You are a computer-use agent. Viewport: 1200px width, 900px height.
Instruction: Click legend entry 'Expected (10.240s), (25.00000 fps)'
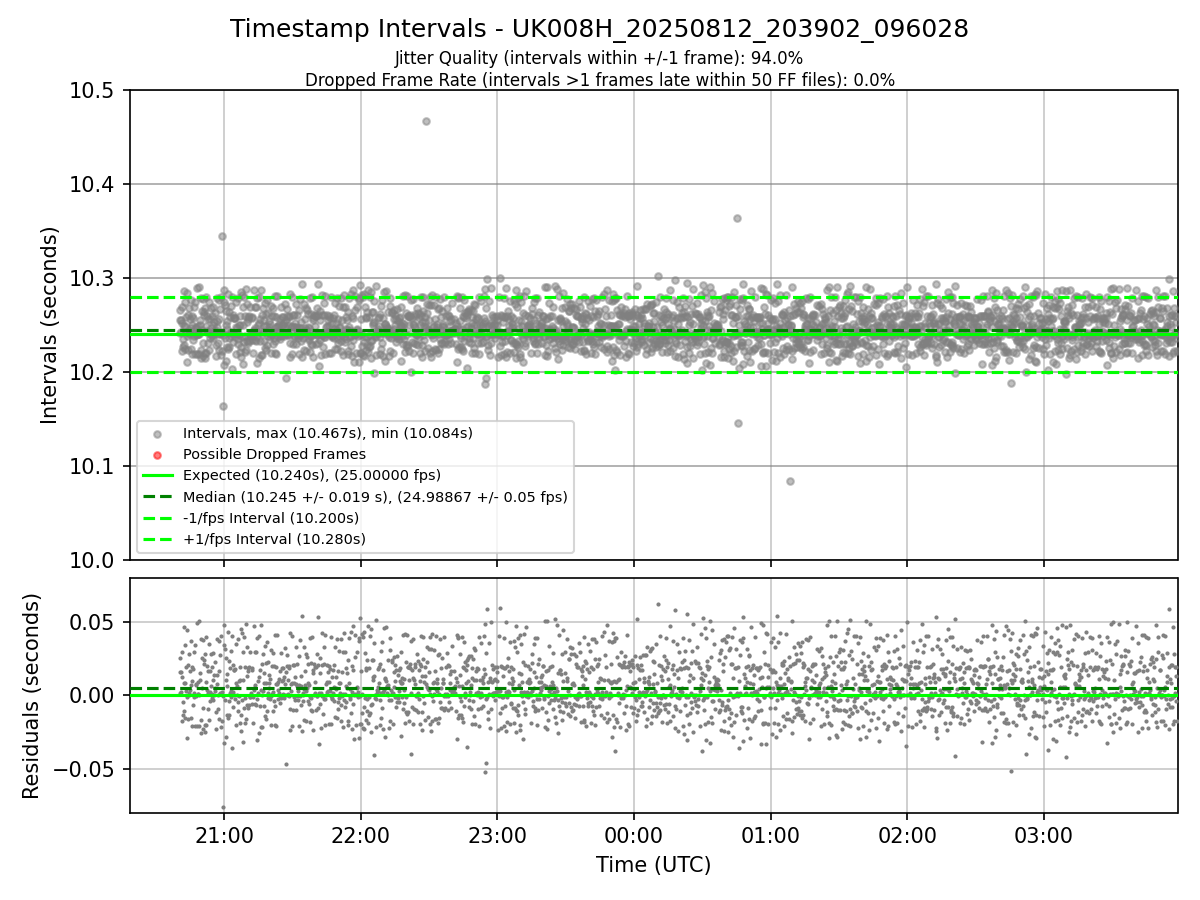311,475
